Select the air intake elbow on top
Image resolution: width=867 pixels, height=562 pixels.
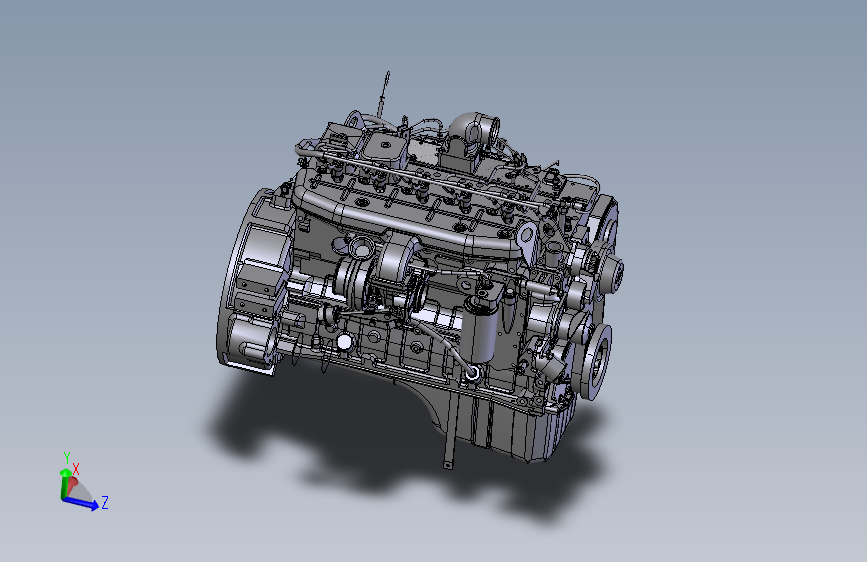pos(473,131)
